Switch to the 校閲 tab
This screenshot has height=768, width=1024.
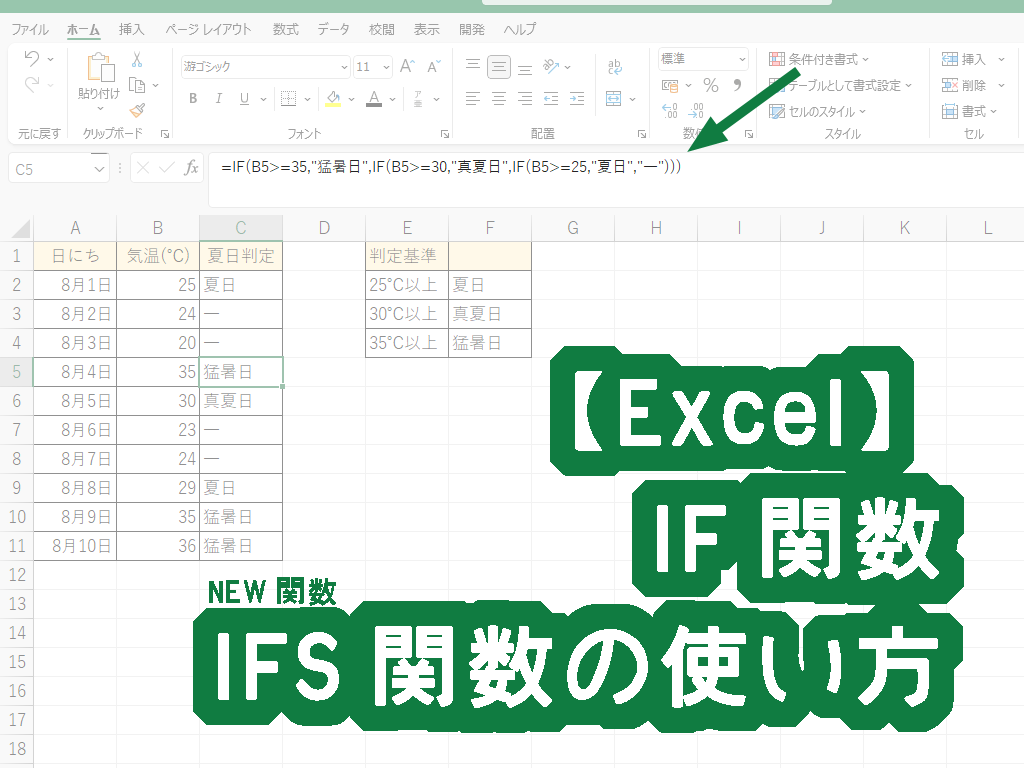pyautogui.click(x=381, y=29)
